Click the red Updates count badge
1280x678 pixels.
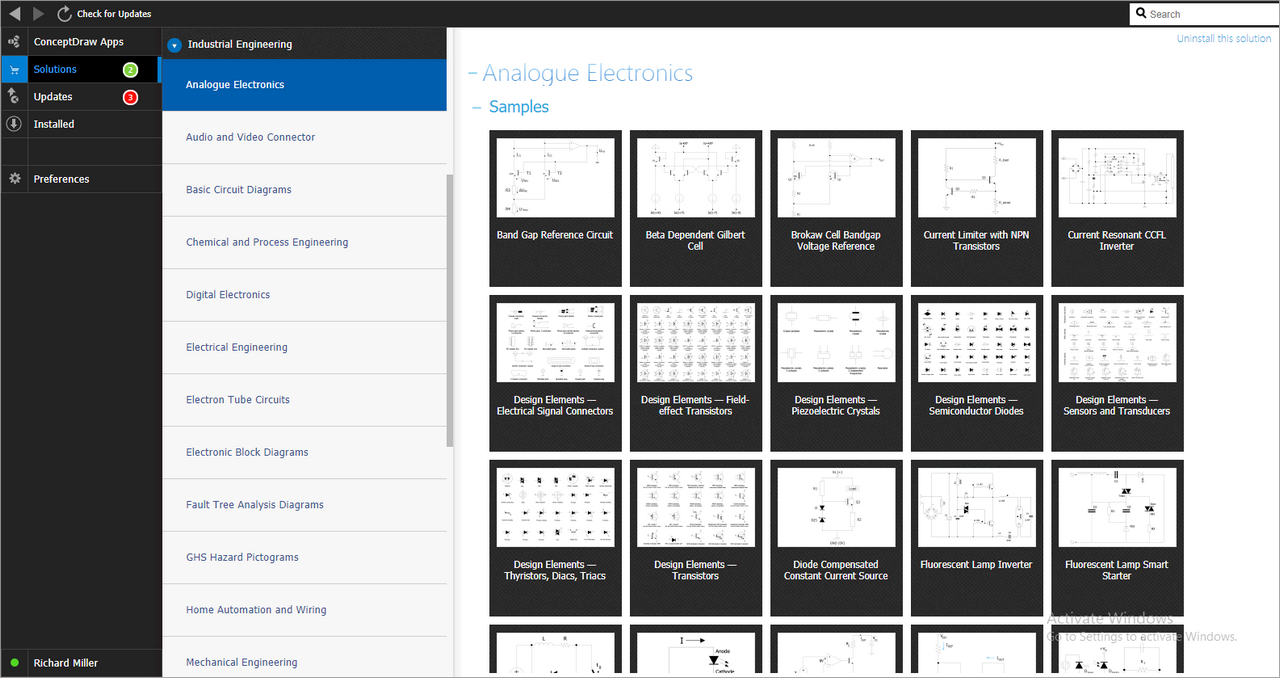(130, 97)
